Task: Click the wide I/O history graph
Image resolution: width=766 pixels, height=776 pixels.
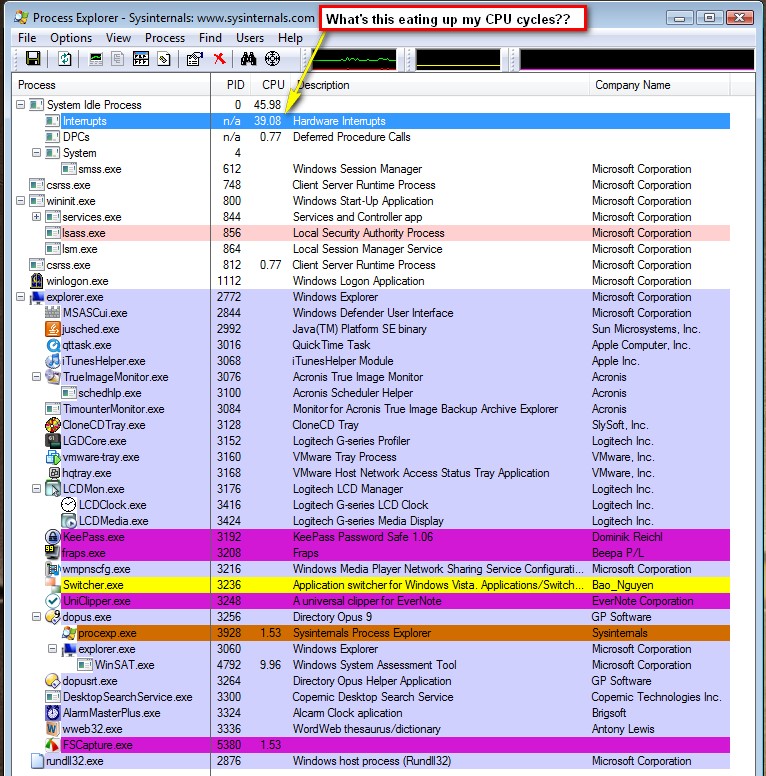Action: [637, 60]
